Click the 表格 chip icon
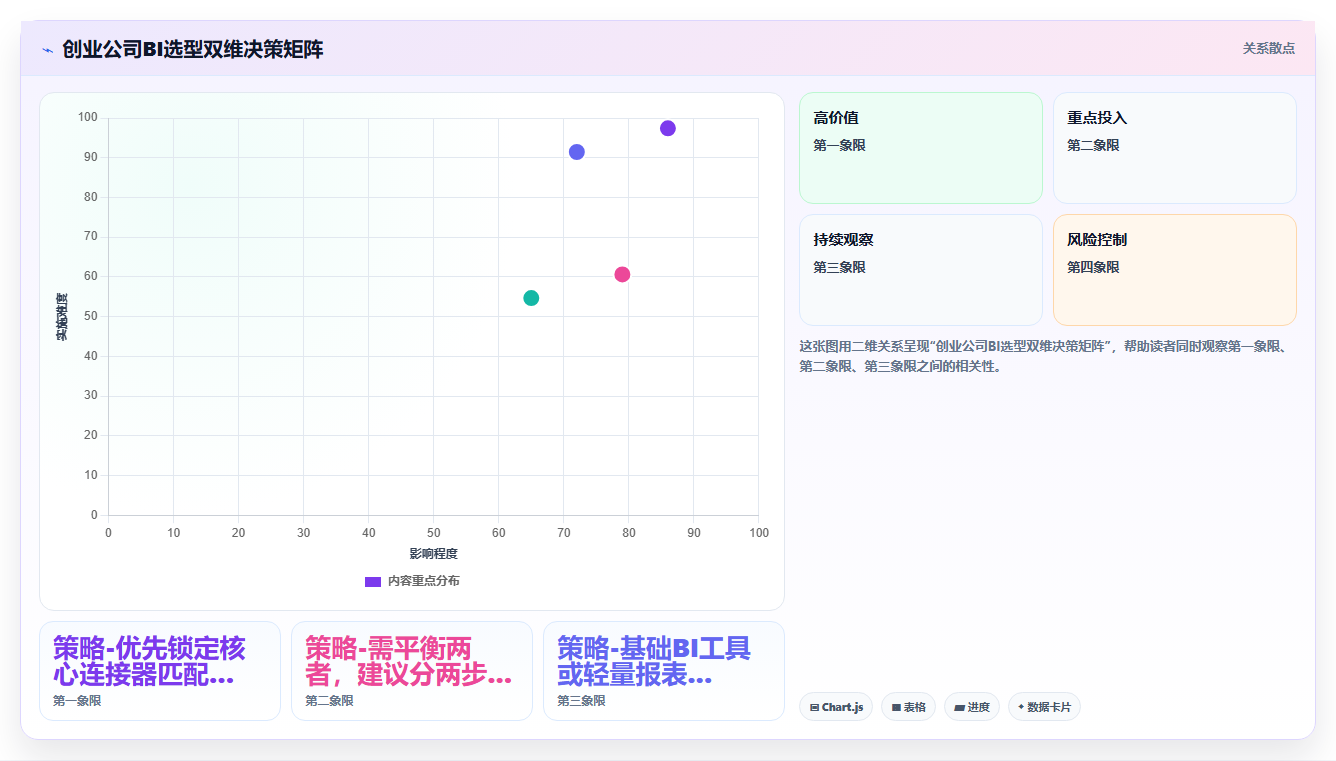Screen dimensions: 1336x761 coord(896,707)
